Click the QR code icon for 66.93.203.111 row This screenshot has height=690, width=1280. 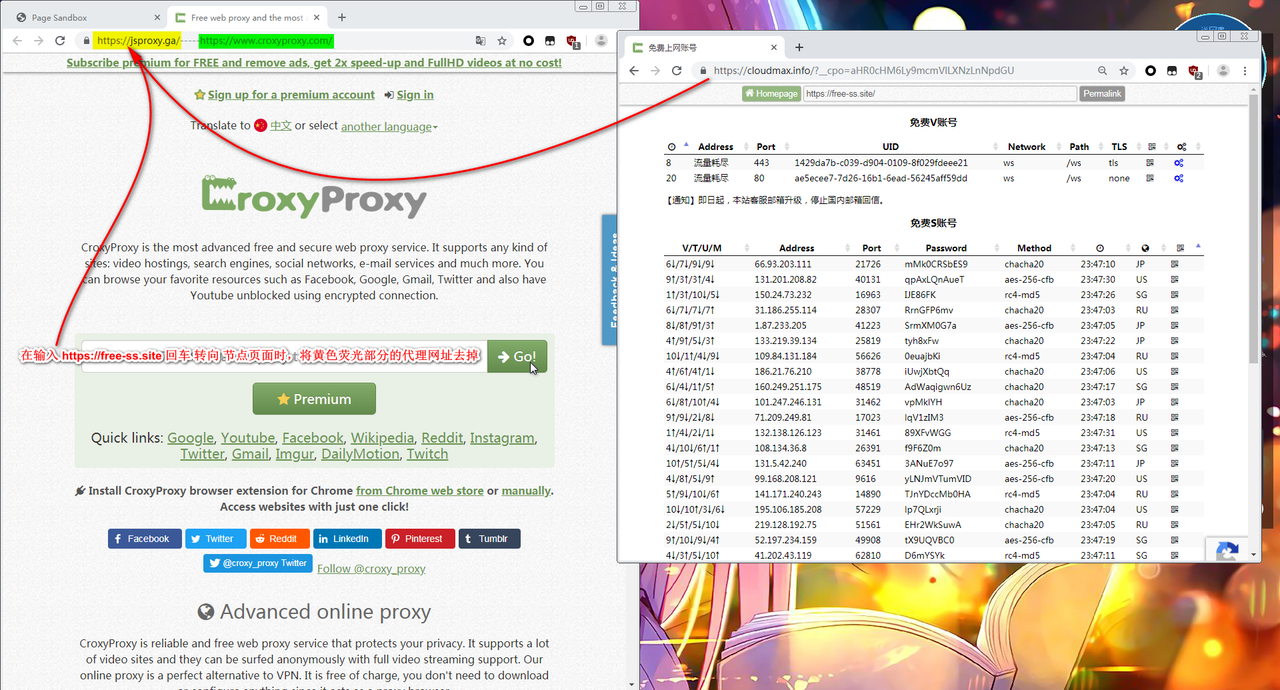(1175, 264)
